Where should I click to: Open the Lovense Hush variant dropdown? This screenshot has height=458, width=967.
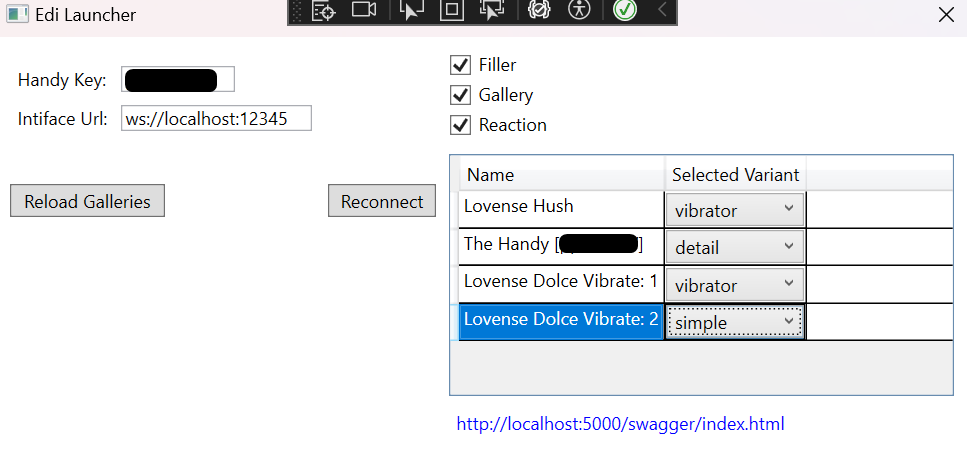tap(735, 210)
